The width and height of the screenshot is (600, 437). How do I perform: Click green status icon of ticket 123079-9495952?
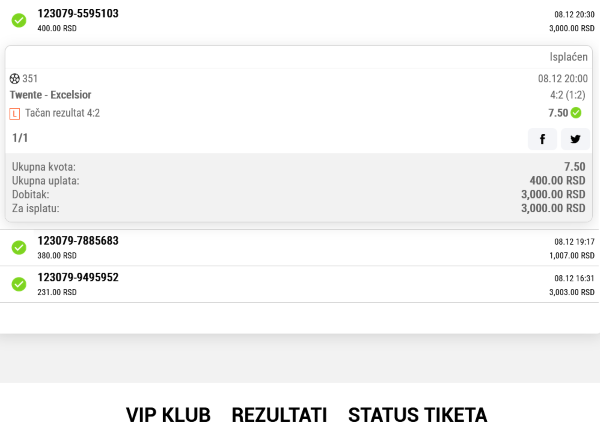[19, 284]
